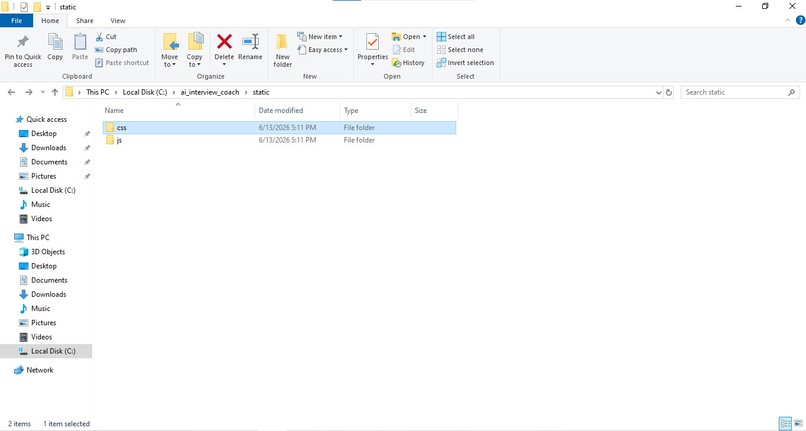Click Copy path in Clipboard group

[x=116, y=50]
